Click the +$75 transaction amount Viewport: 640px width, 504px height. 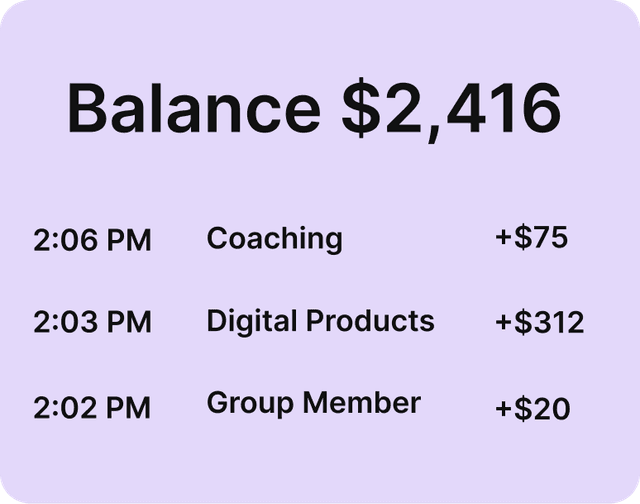point(531,238)
